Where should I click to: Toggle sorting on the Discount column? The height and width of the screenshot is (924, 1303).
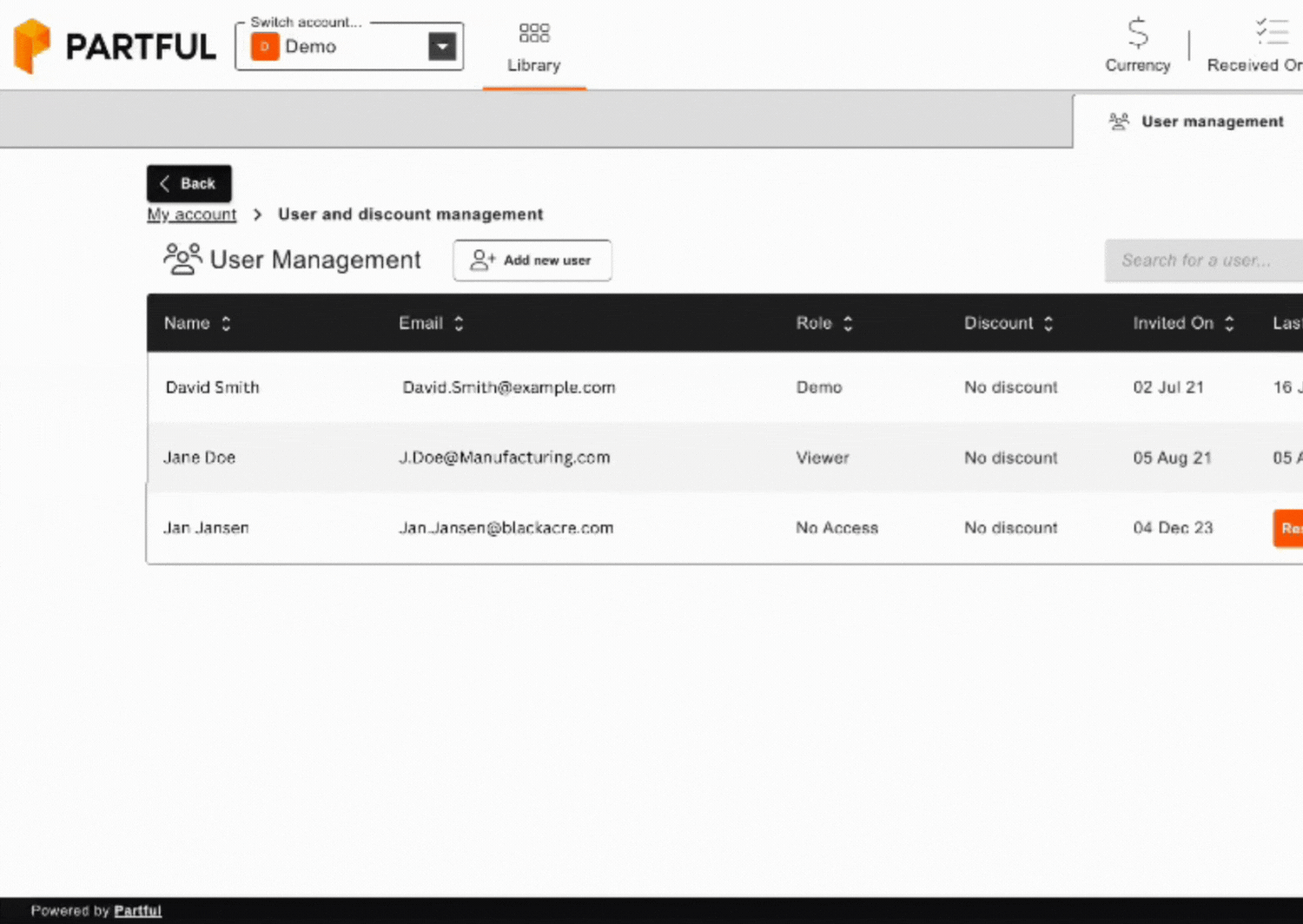1048,322
